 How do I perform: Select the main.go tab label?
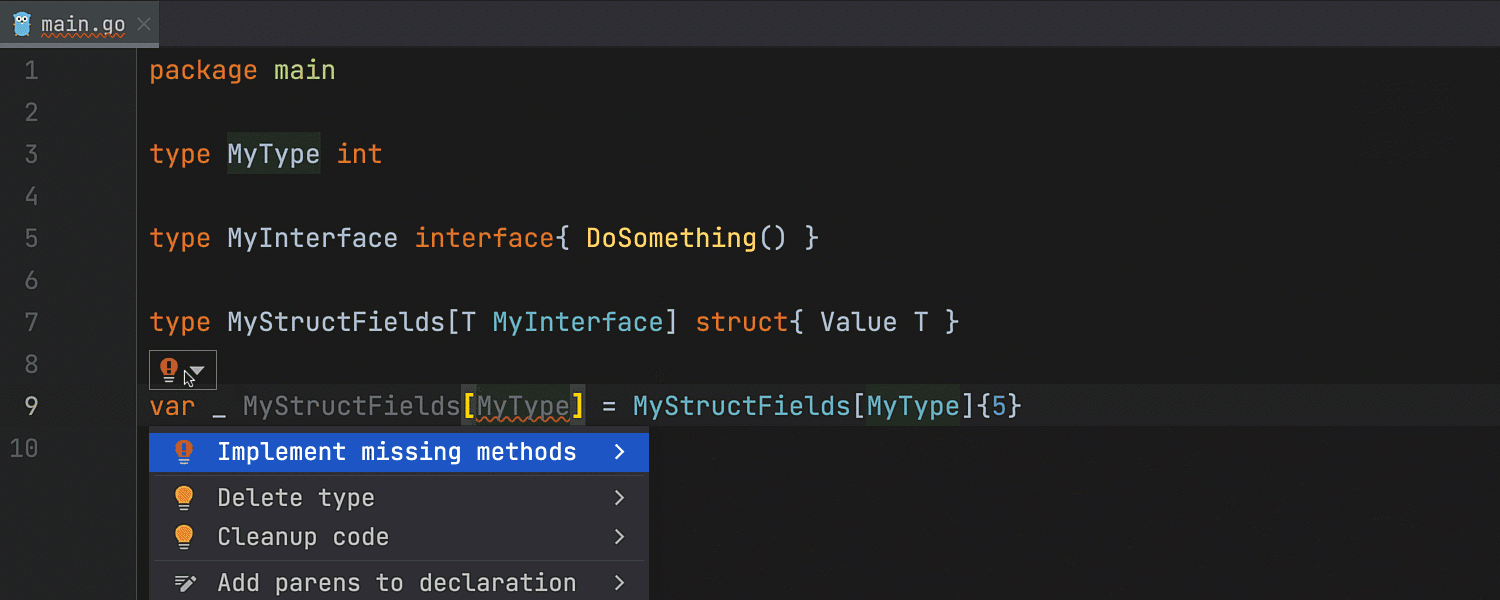point(82,24)
